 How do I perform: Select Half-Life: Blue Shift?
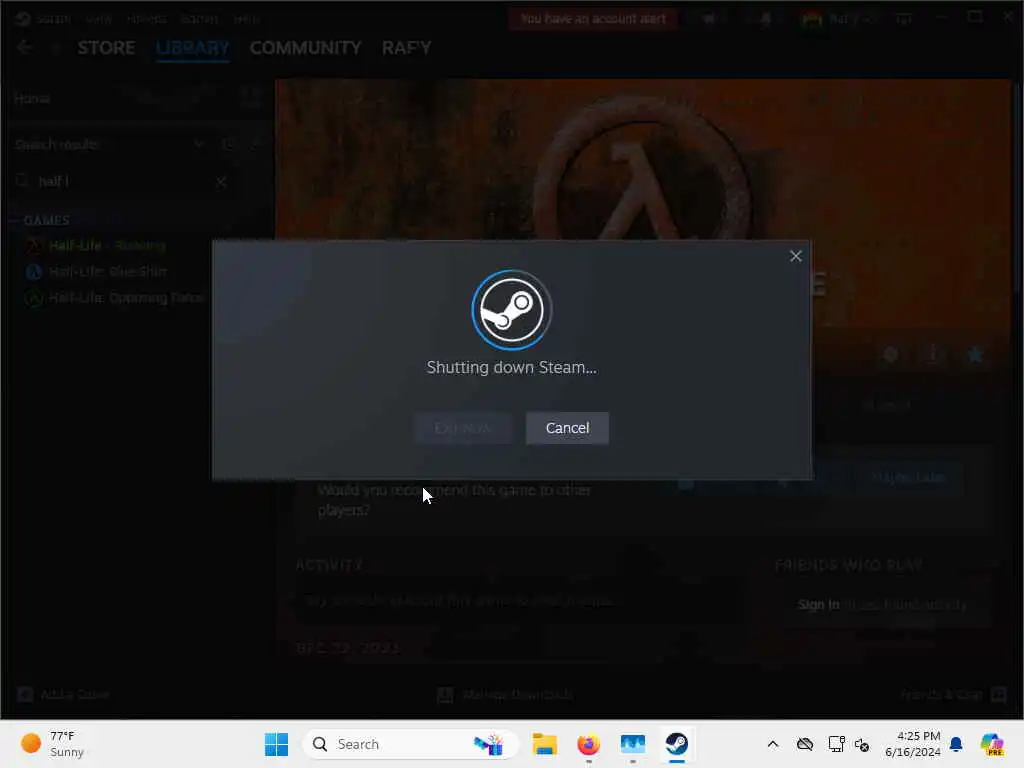click(96, 272)
